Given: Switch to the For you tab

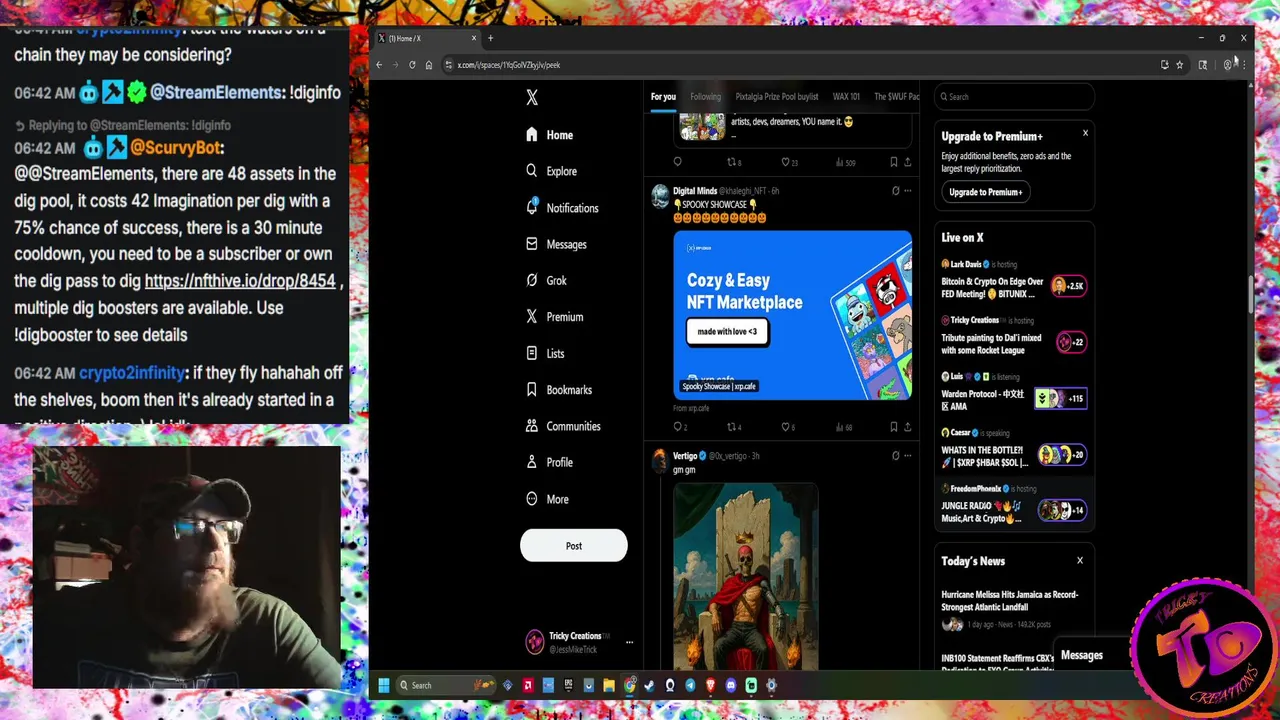Looking at the screenshot, I should (663, 97).
